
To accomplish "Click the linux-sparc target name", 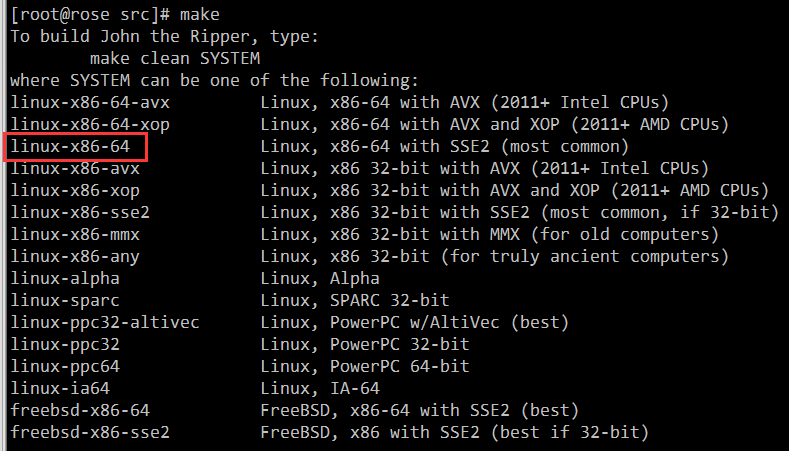I will click(x=65, y=300).
